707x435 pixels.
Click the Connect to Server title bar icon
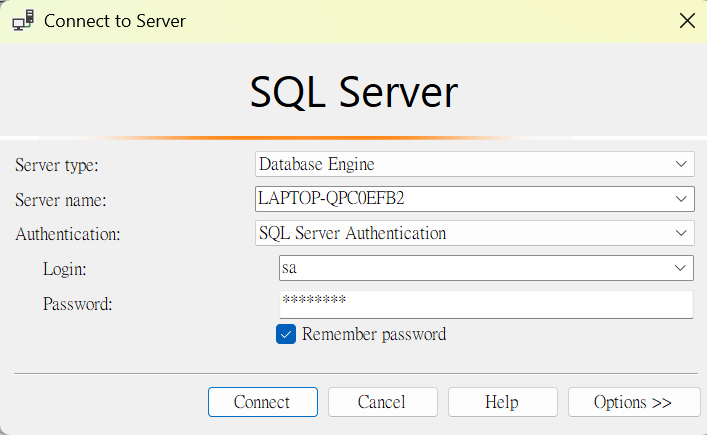coord(23,20)
